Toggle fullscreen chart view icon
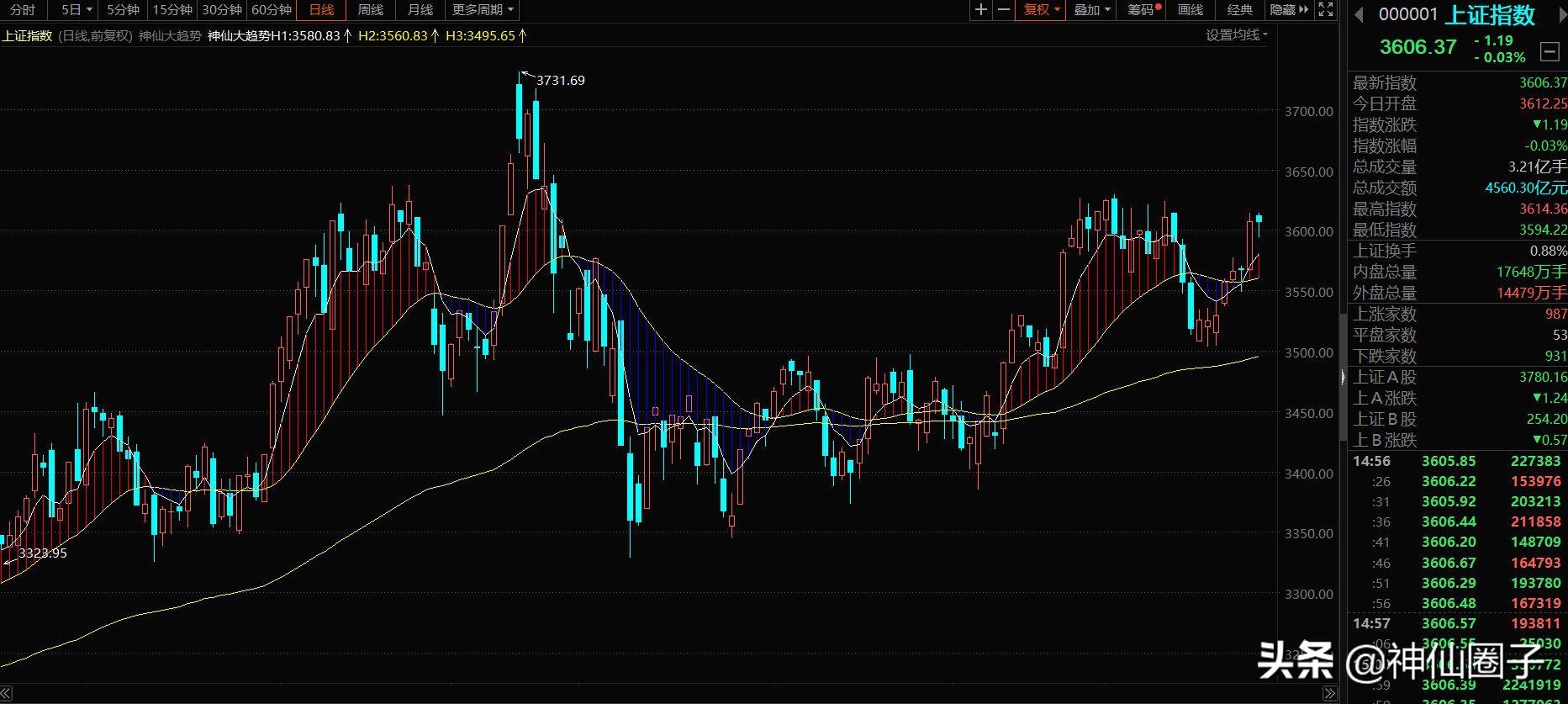This screenshot has height=704, width=1568. (x=1326, y=10)
